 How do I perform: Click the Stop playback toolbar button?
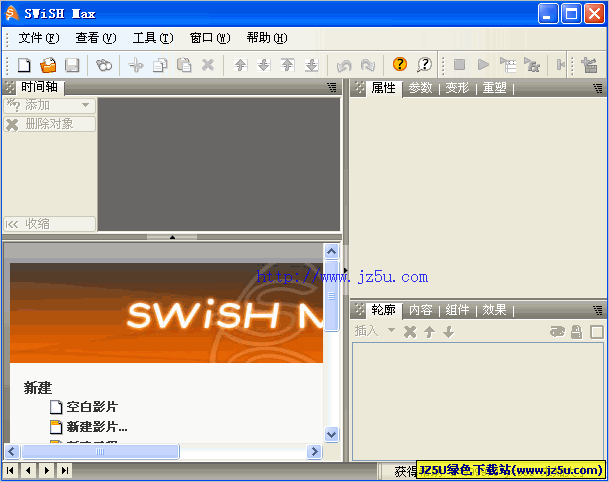[x=459, y=64]
